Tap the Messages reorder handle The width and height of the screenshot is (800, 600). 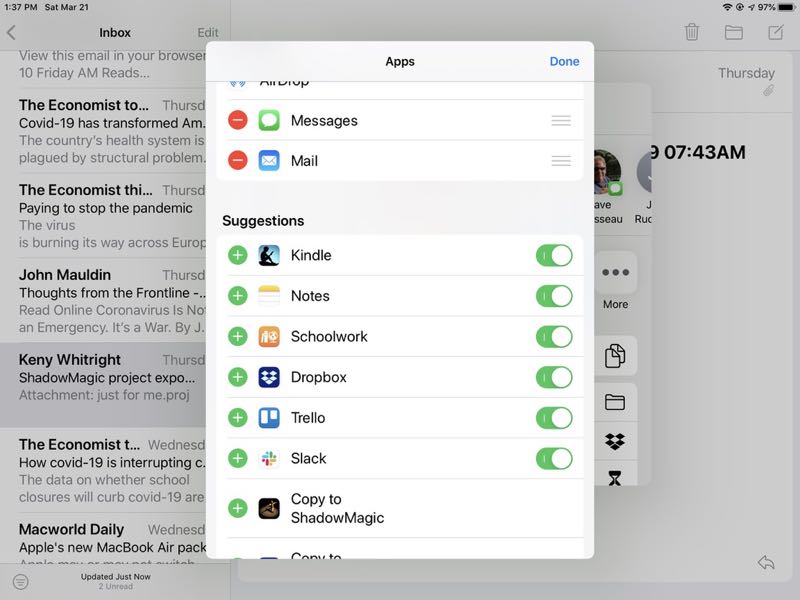561,120
